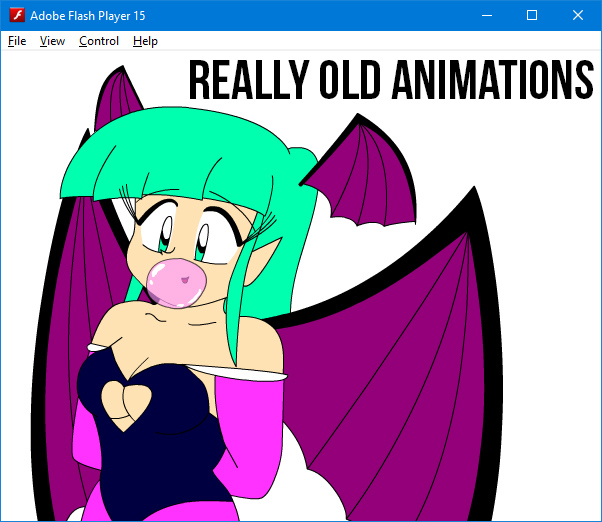
Task: Click the 'Really Old Animations' title text
Action: pos(391,80)
